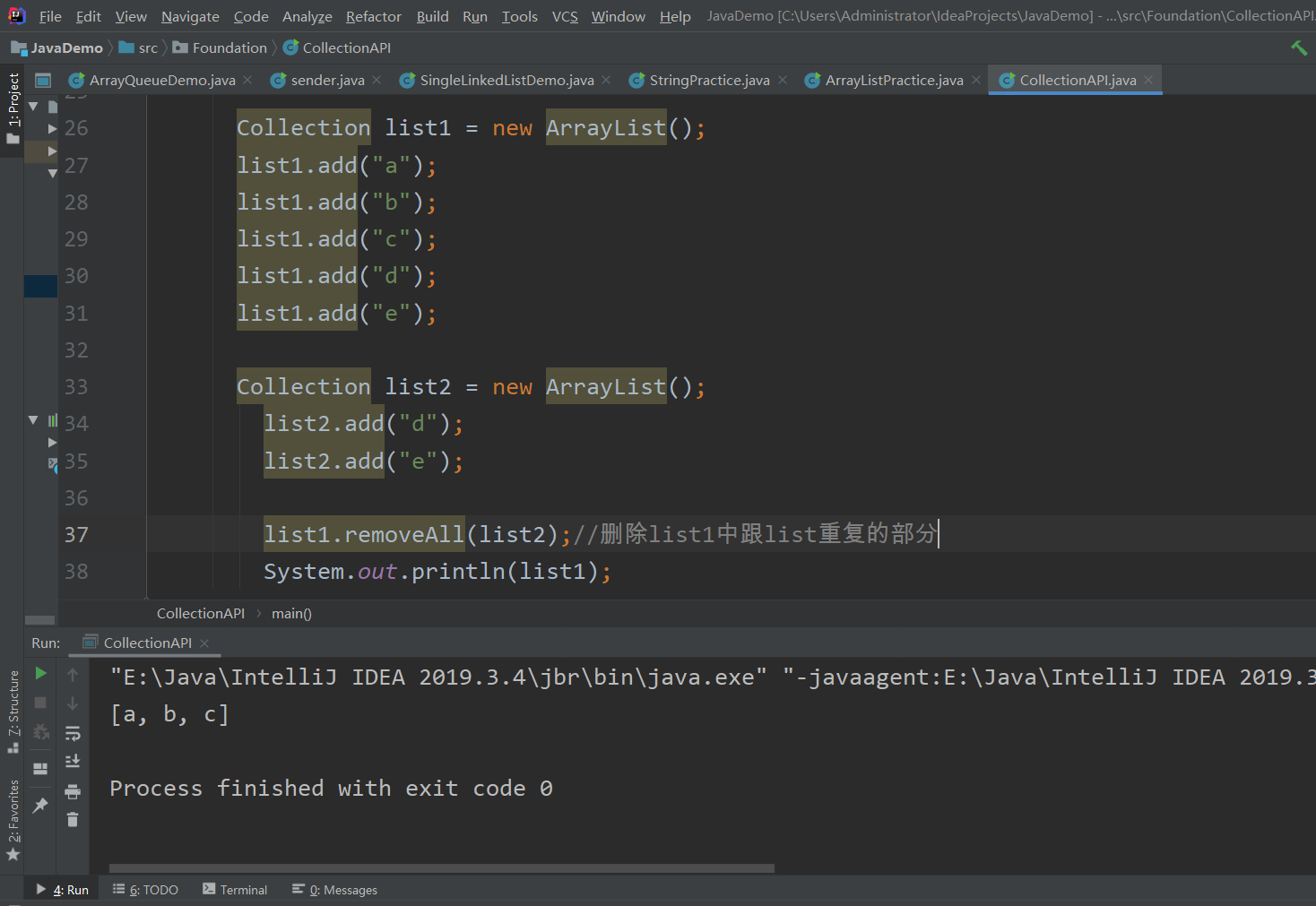Open the Help menu
This screenshot has width=1316, height=906.
pos(675,16)
